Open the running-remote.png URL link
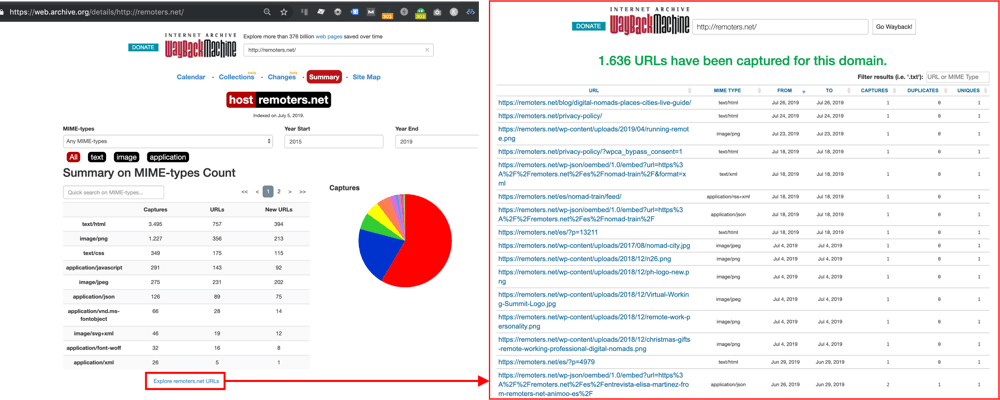The width and height of the screenshot is (1000, 400). point(594,133)
